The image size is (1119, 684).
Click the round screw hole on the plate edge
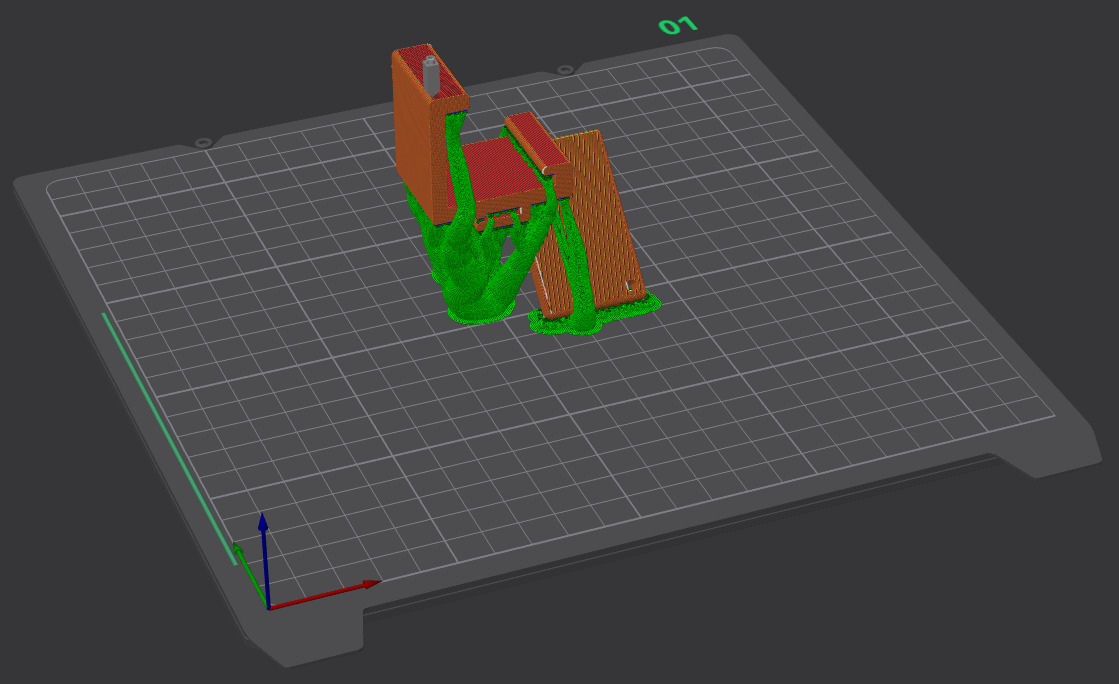(203, 141)
